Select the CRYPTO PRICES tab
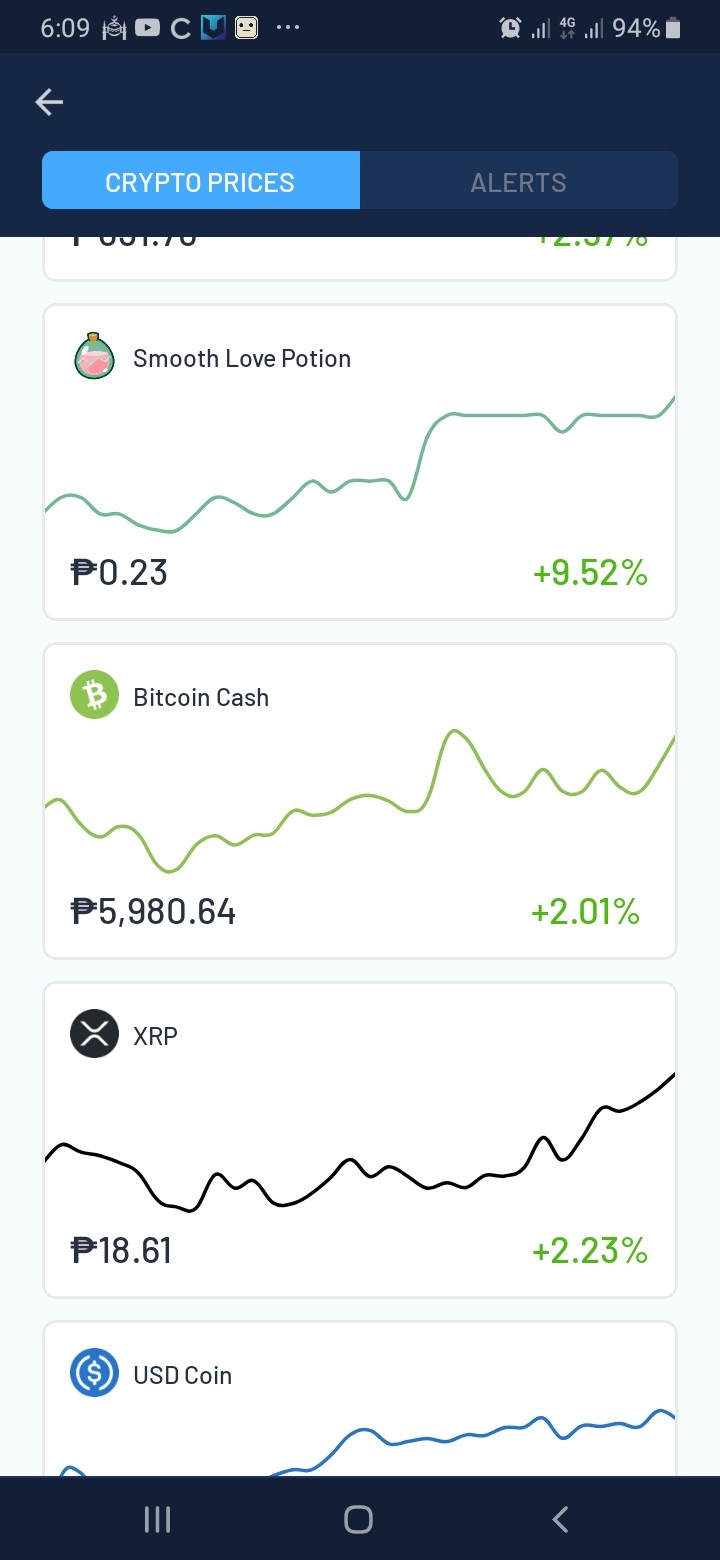This screenshot has width=720, height=1560. click(x=200, y=180)
